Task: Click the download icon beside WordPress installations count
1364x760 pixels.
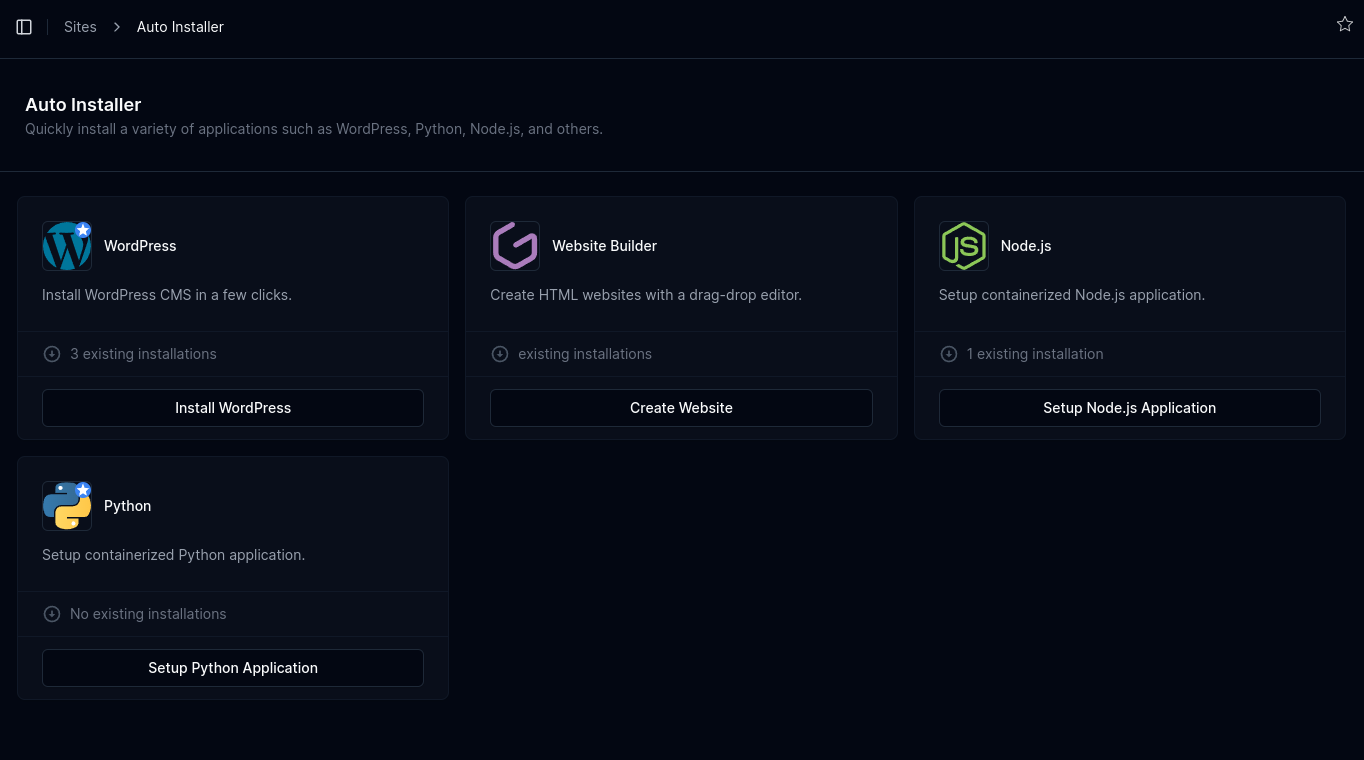Action: (52, 353)
